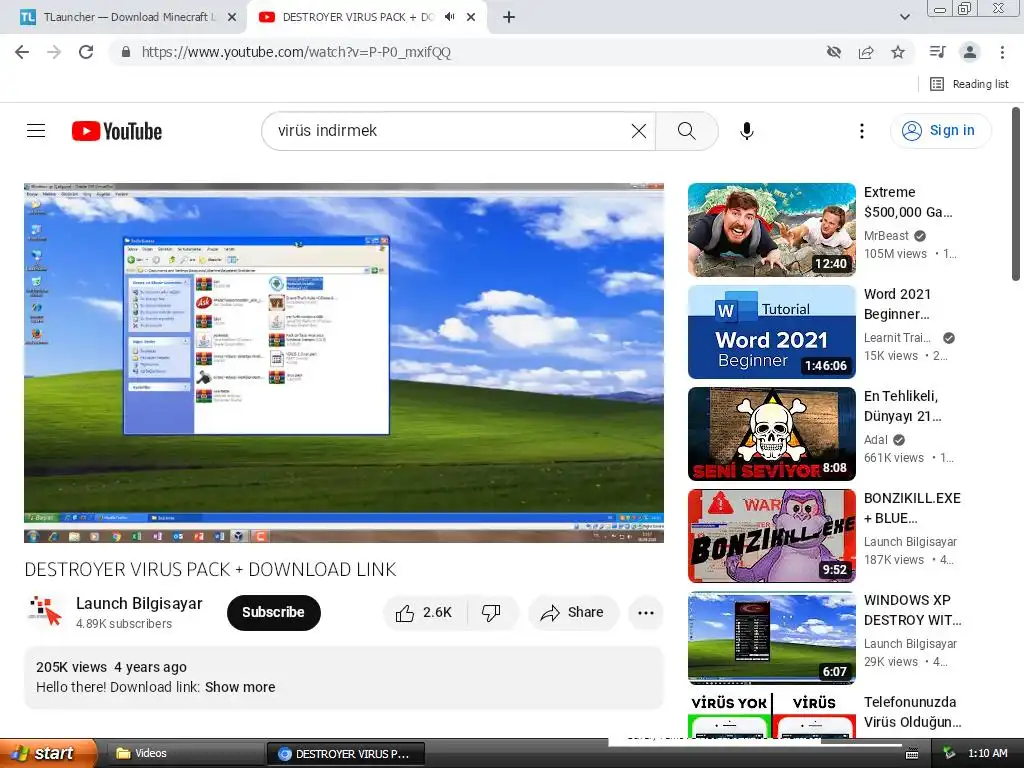Expand description with Show more
The height and width of the screenshot is (768, 1024).
point(240,687)
